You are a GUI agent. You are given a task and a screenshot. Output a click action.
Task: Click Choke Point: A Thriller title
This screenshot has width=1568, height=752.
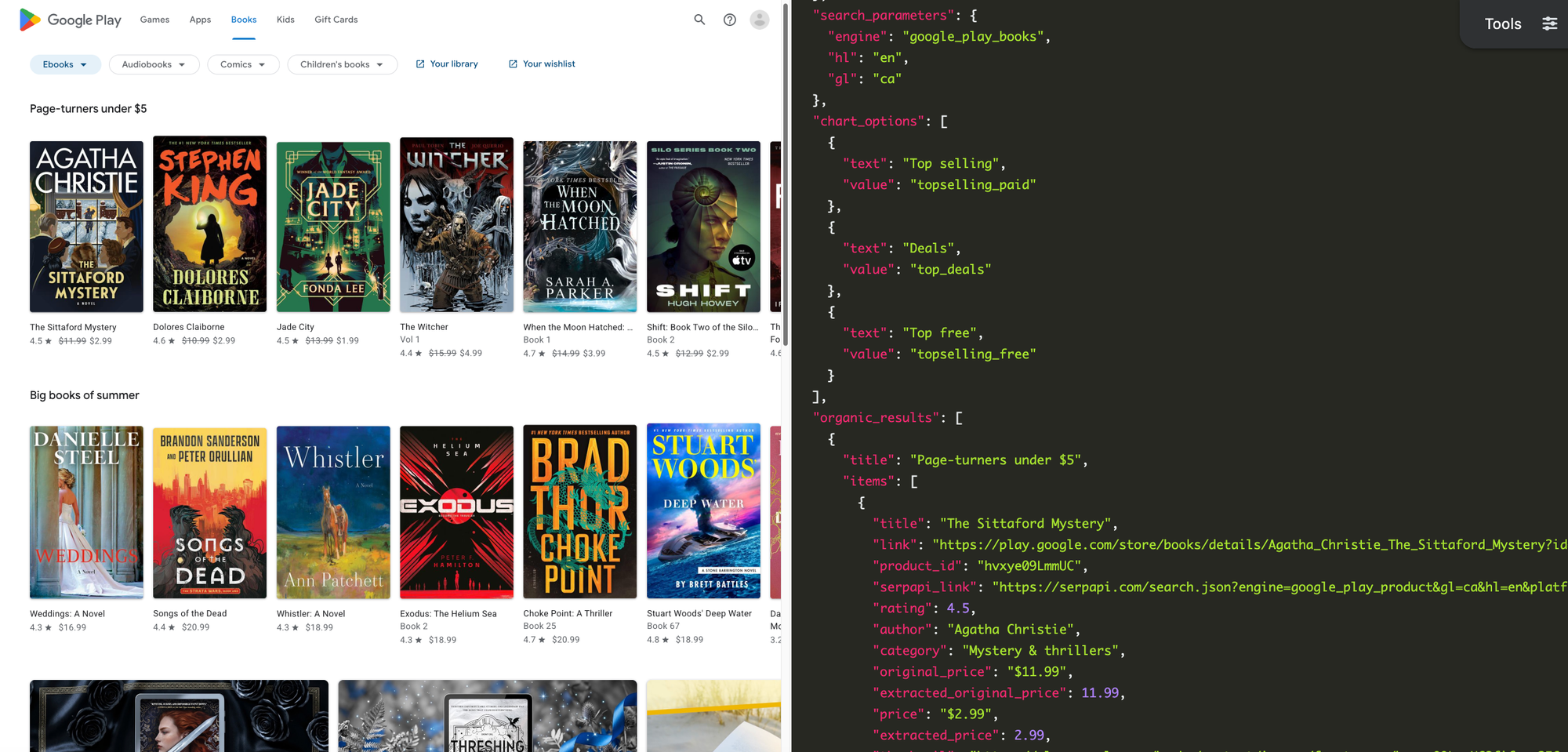coord(568,613)
